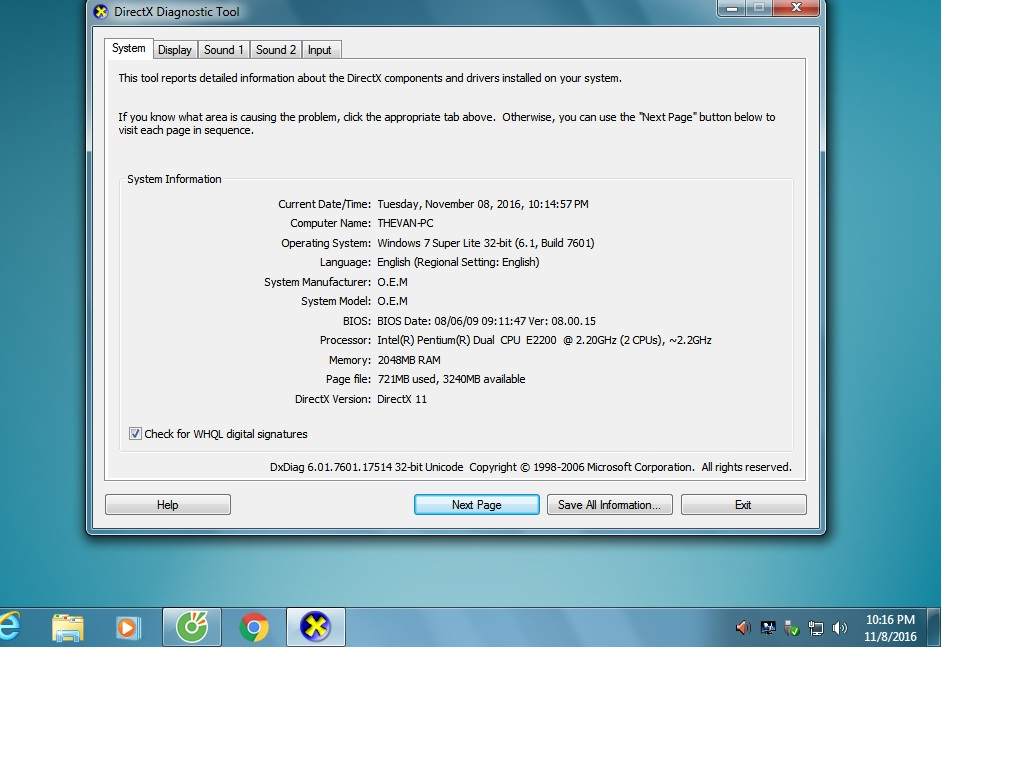Click the Help button
This screenshot has height=768, width=1024.
(x=168, y=505)
